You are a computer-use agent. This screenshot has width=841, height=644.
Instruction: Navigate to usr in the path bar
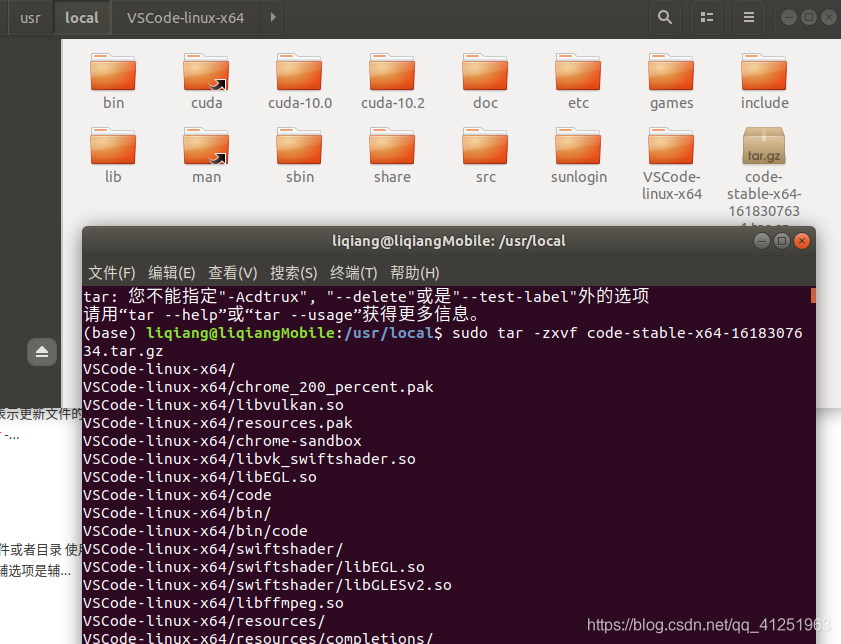point(29,17)
